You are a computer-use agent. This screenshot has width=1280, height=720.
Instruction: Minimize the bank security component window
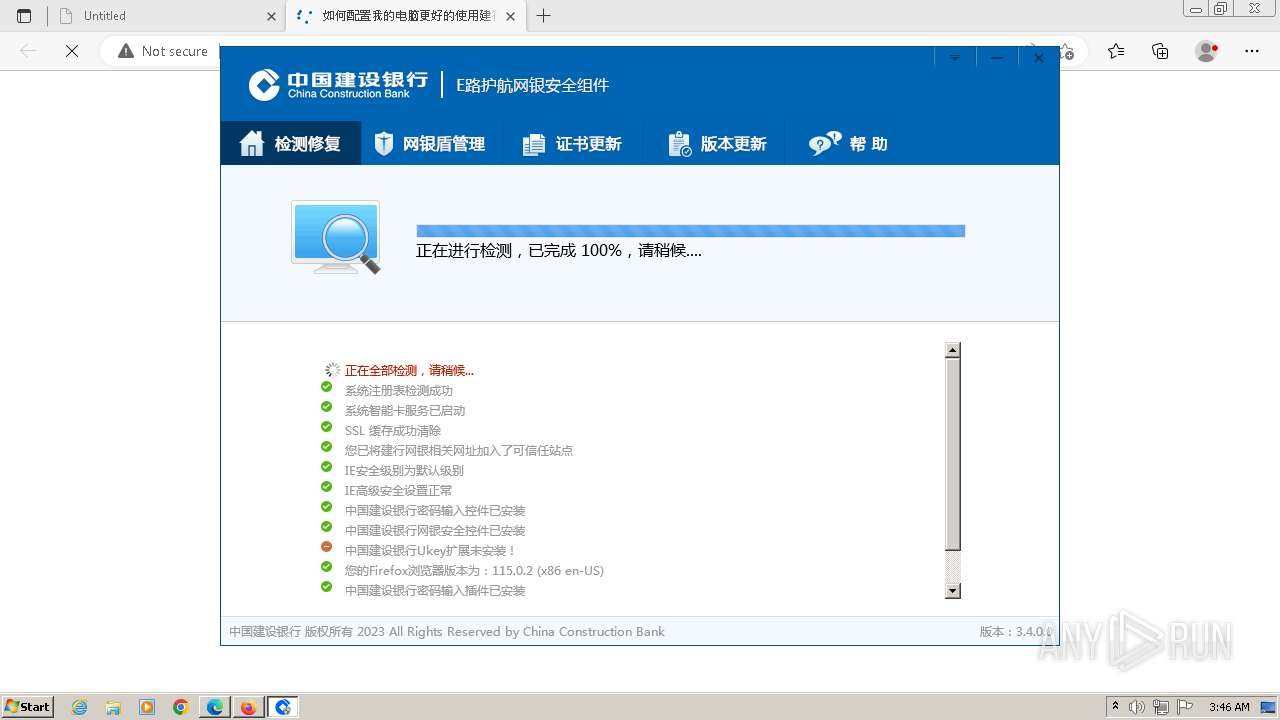997,58
